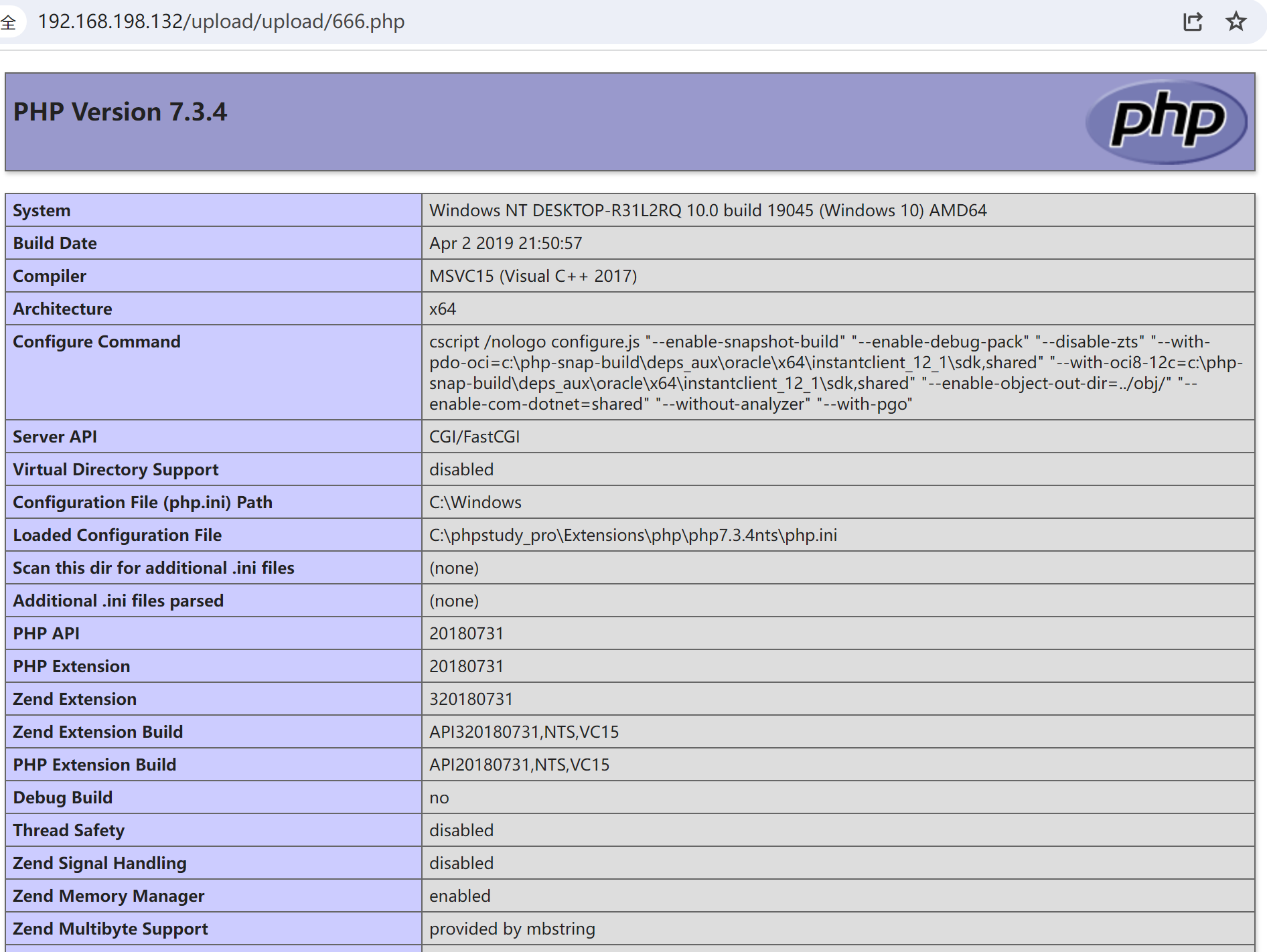This screenshot has height=952, width=1267.
Task: Click the 20180731 value in PHP API row
Action: coord(466,633)
